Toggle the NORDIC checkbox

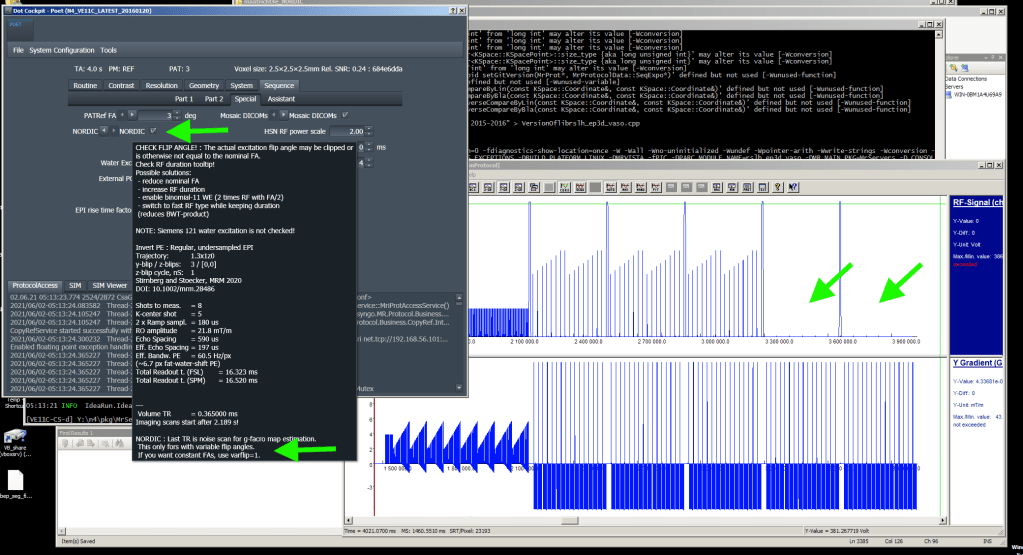click(x=153, y=131)
